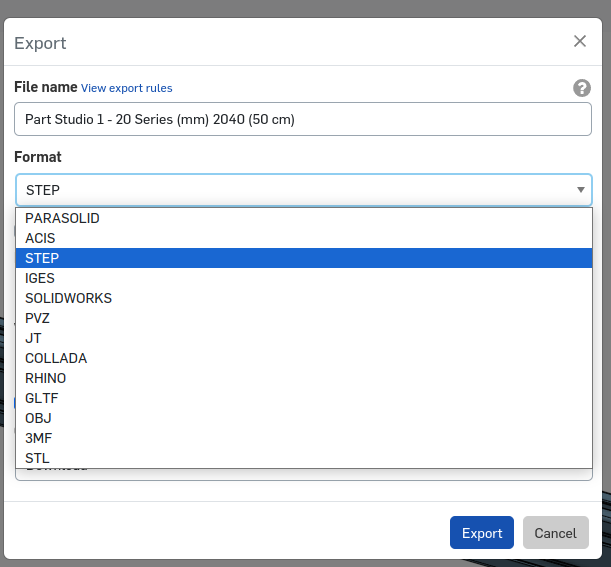The width and height of the screenshot is (611, 567).
Task: Choose the 3MF format option
Action: pos(304,438)
